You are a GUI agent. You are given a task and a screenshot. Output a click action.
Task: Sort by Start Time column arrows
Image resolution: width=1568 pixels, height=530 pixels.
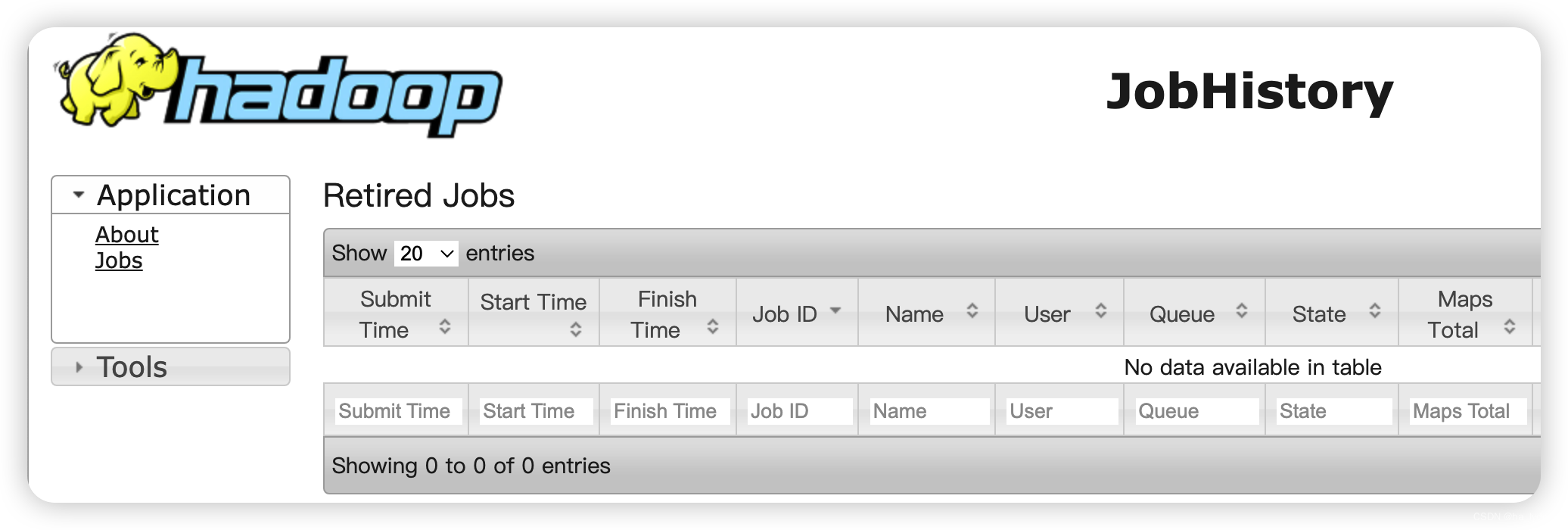tap(576, 329)
